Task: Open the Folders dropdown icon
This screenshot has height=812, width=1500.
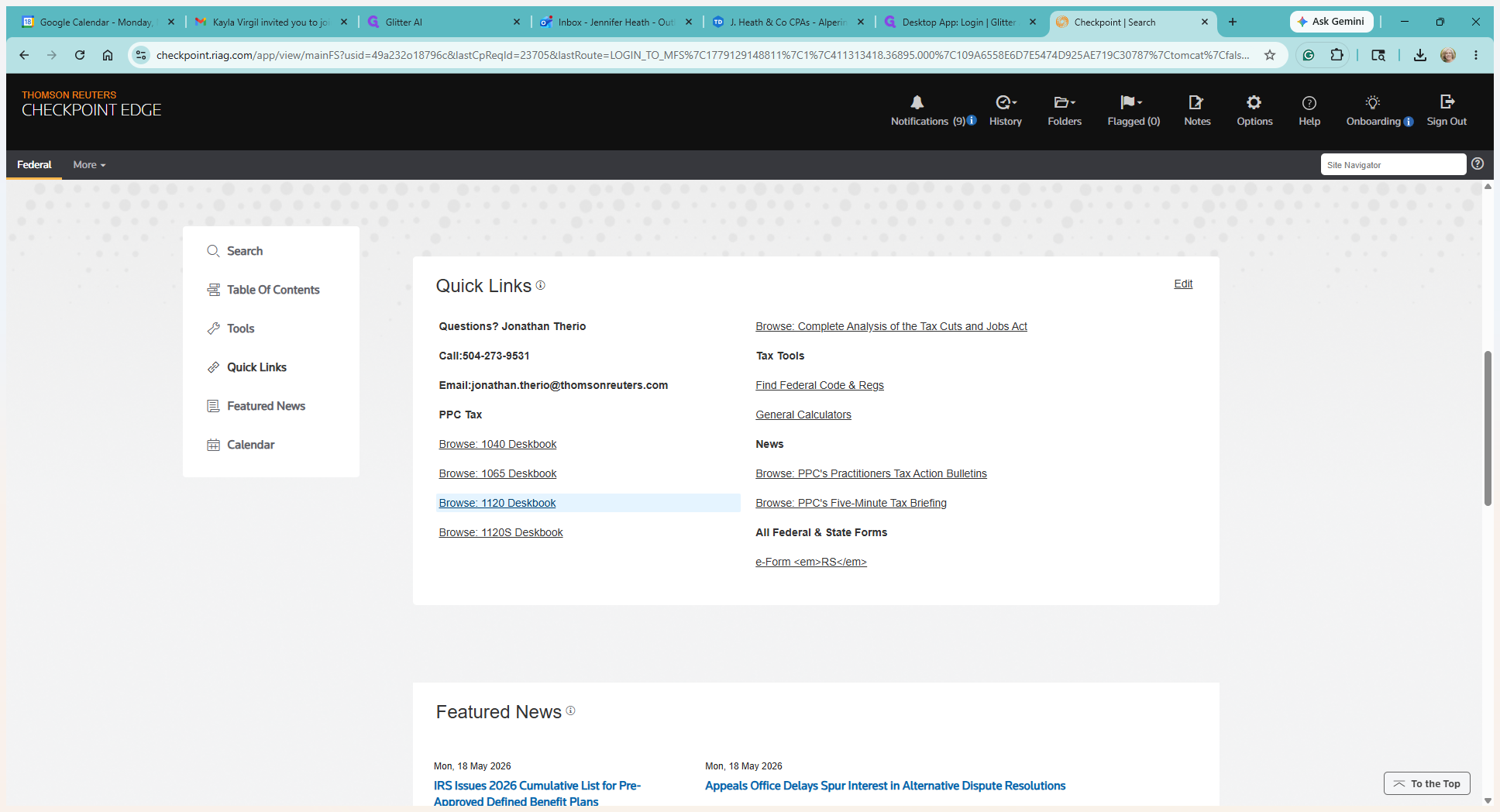Action: point(1064,102)
